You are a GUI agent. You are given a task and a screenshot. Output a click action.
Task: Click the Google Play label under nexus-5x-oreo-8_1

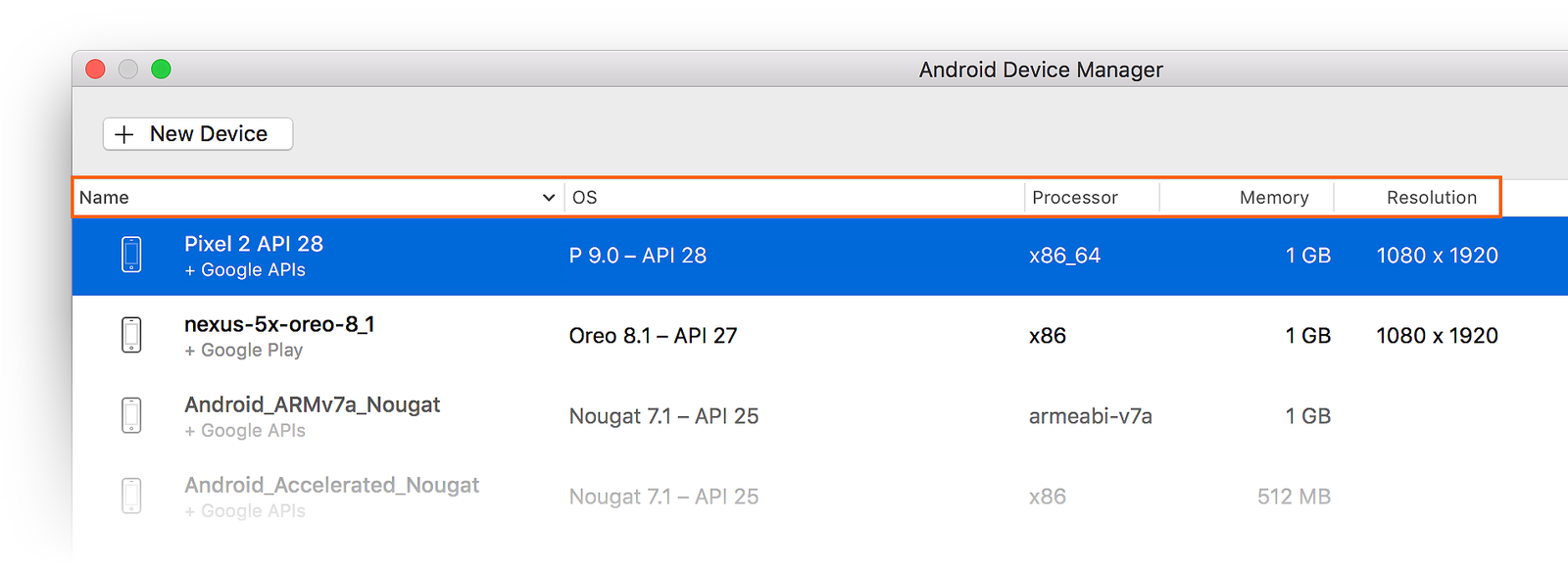pos(244,350)
